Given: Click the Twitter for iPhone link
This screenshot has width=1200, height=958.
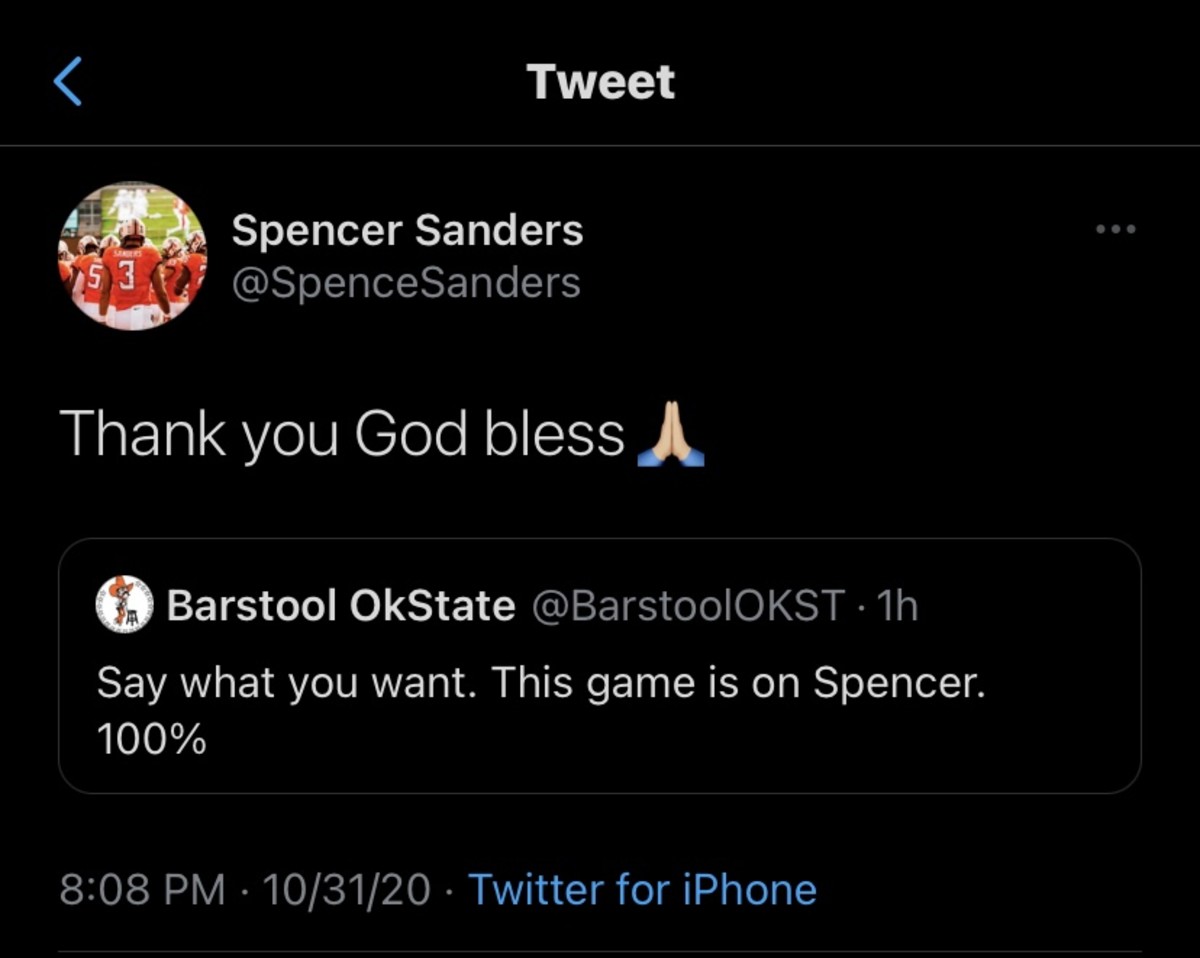Looking at the screenshot, I should pyautogui.click(x=642, y=889).
